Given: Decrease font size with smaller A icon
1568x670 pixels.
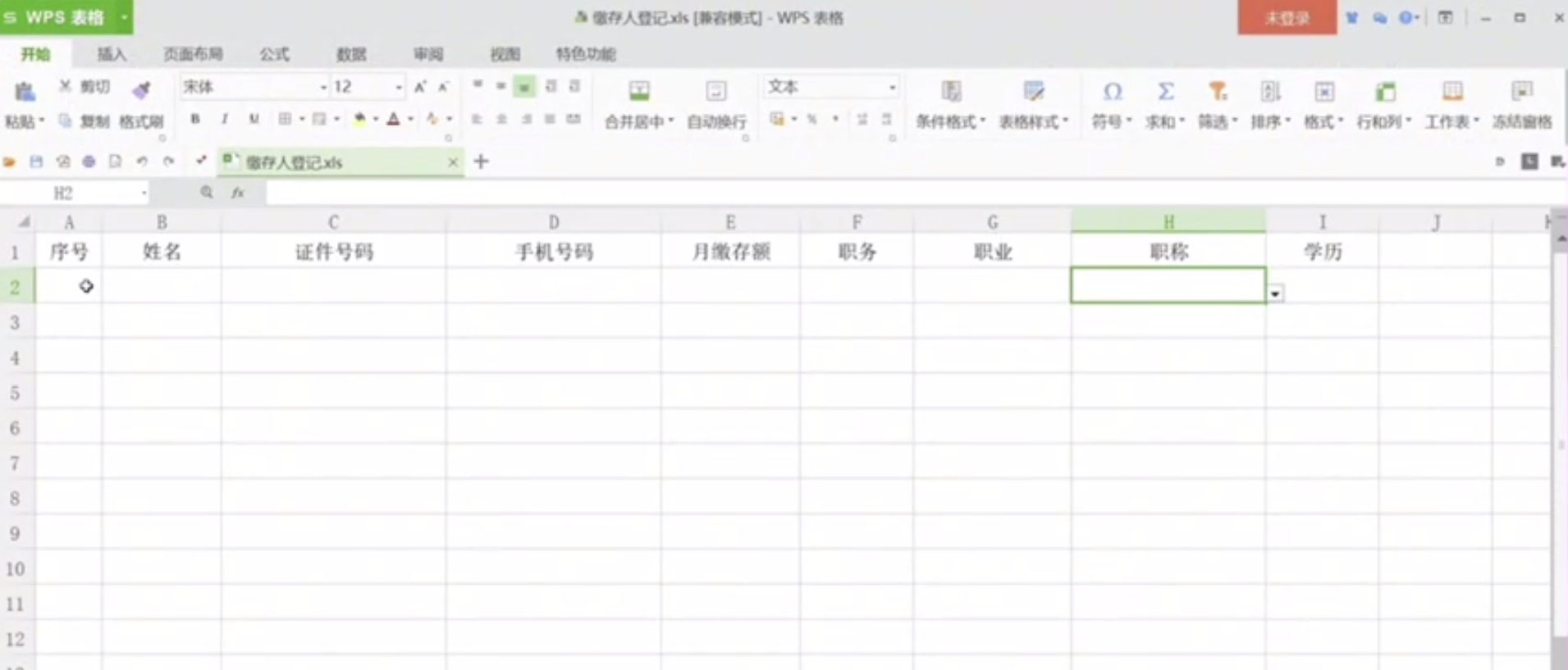Looking at the screenshot, I should [x=443, y=87].
